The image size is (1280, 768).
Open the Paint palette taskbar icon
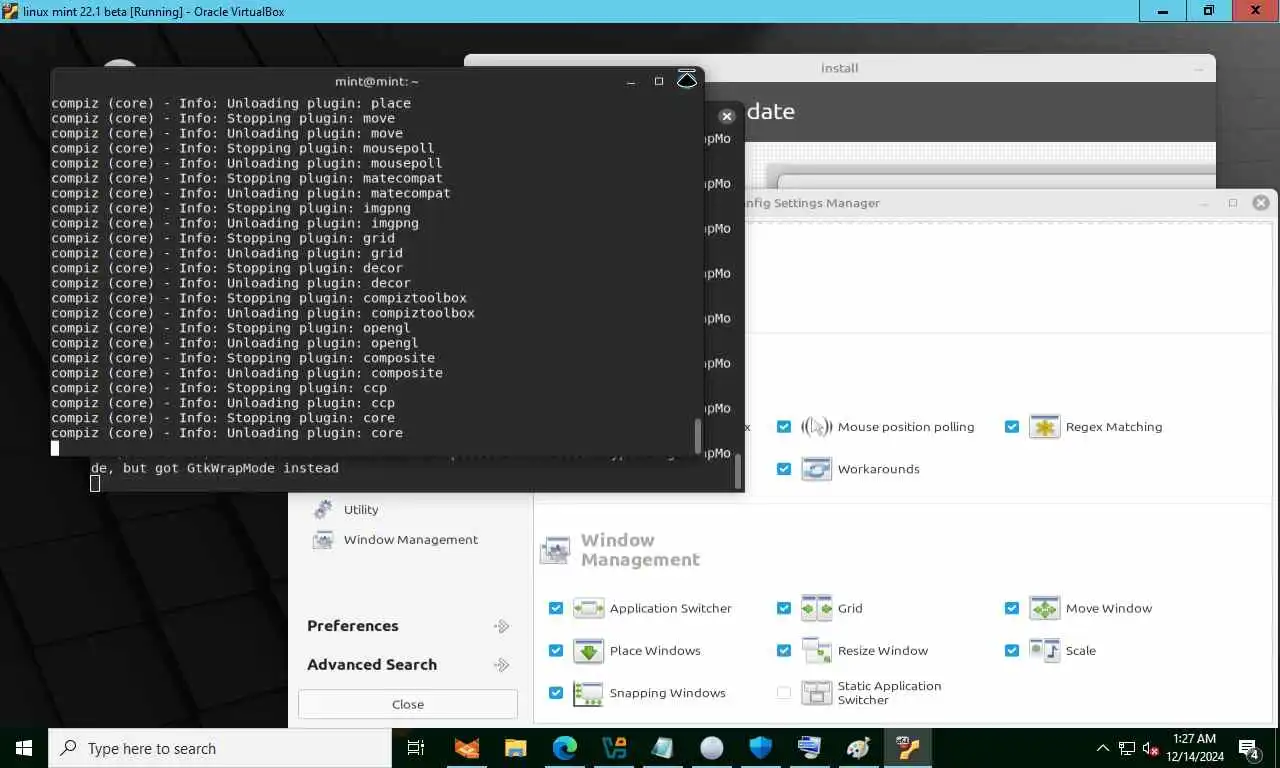tap(858, 748)
